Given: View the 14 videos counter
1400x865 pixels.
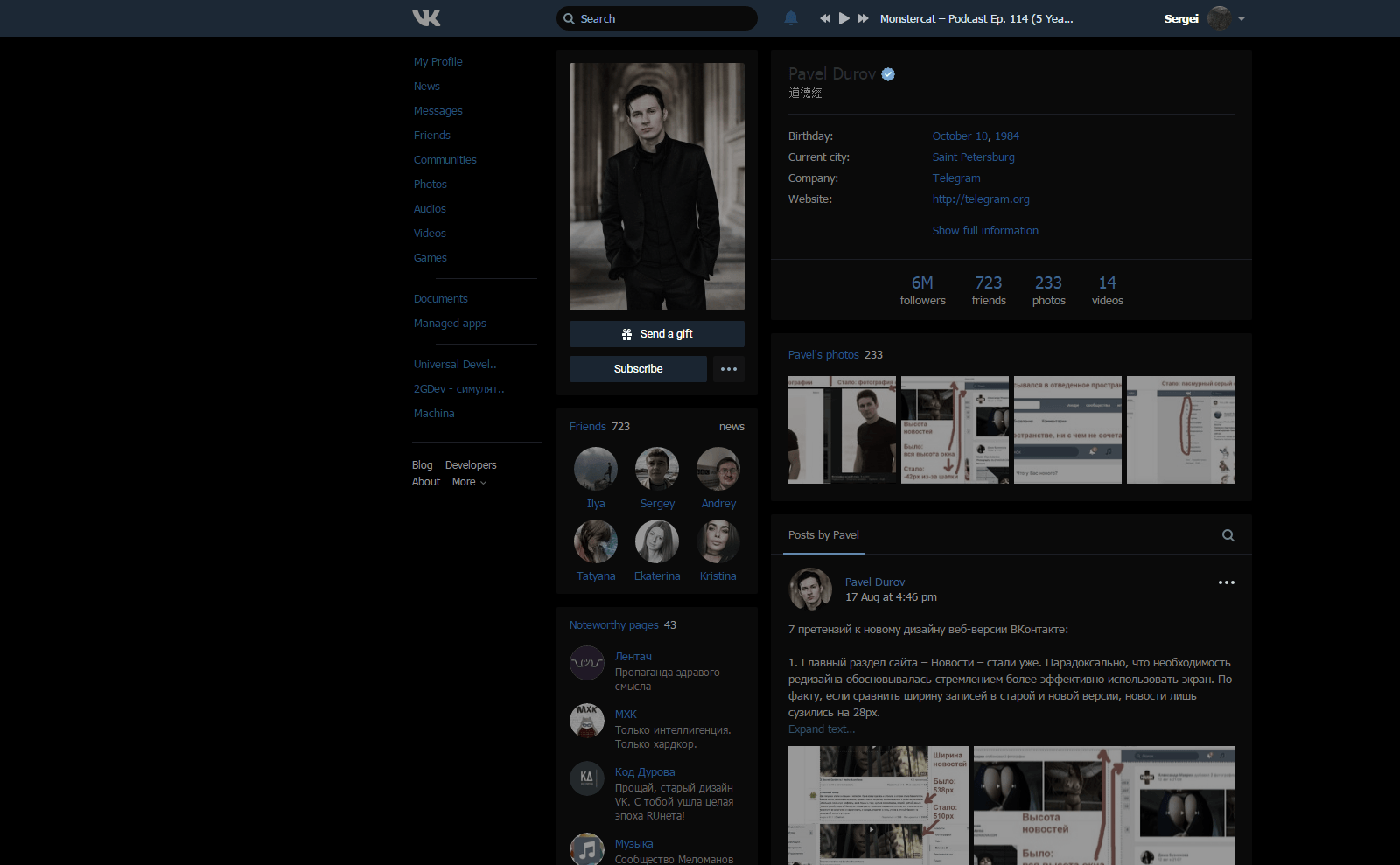Looking at the screenshot, I should click(x=1108, y=290).
